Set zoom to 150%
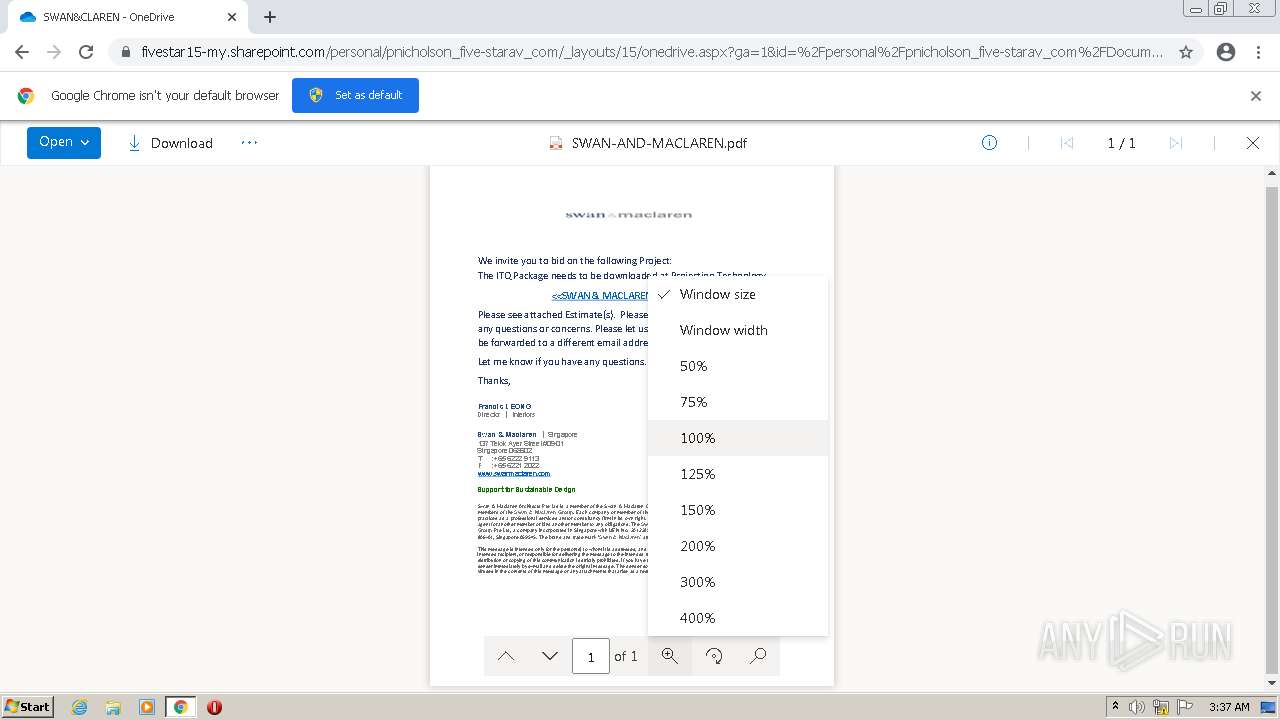This screenshot has width=1280, height=720. click(738, 510)
